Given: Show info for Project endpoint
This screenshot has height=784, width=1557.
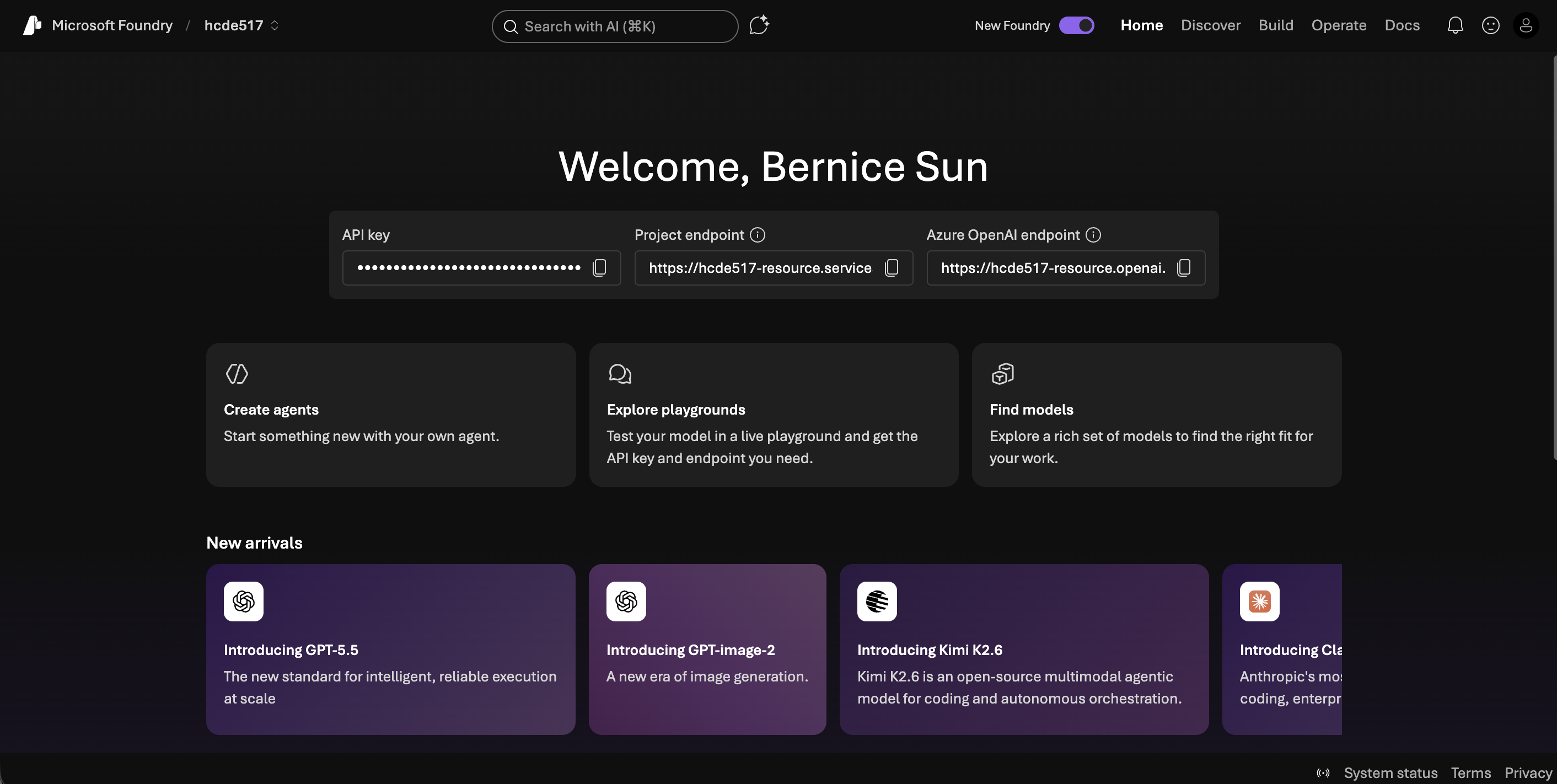Looking at the screenshot, I should coord(758,234).
